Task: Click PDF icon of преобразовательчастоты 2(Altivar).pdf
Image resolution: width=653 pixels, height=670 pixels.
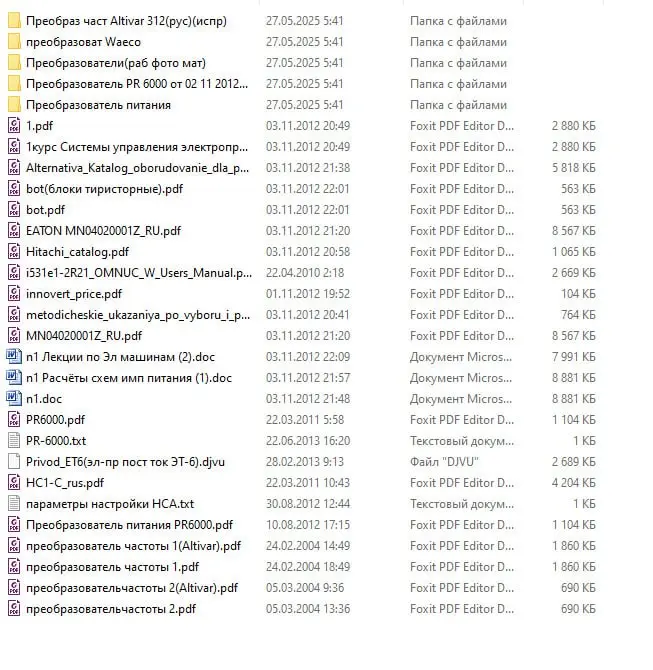Action: [x=14, y=587]
